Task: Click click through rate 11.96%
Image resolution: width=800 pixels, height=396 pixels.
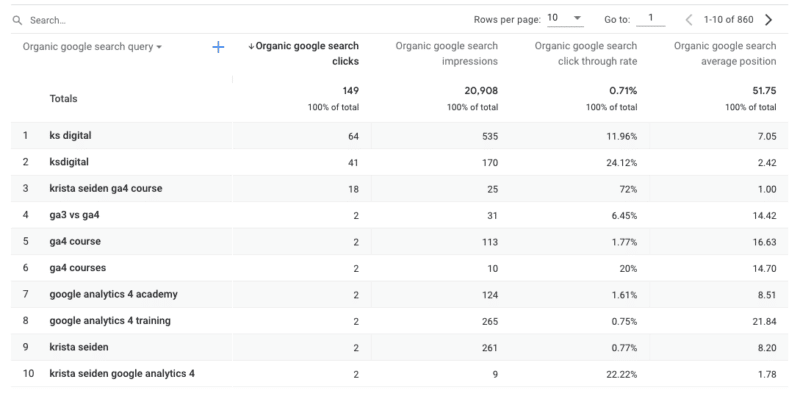Action: tap(621, 136)
